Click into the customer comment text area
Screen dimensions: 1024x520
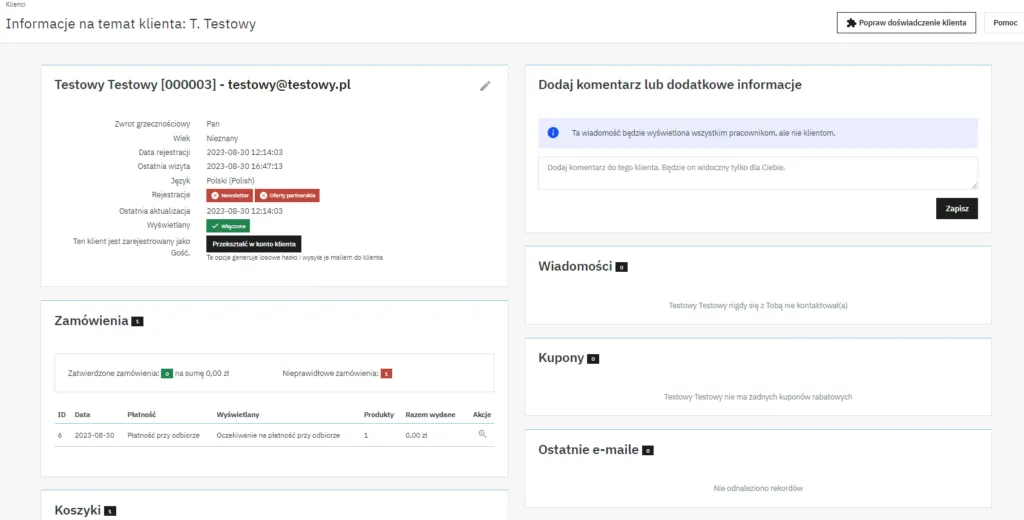click(757, 172)
